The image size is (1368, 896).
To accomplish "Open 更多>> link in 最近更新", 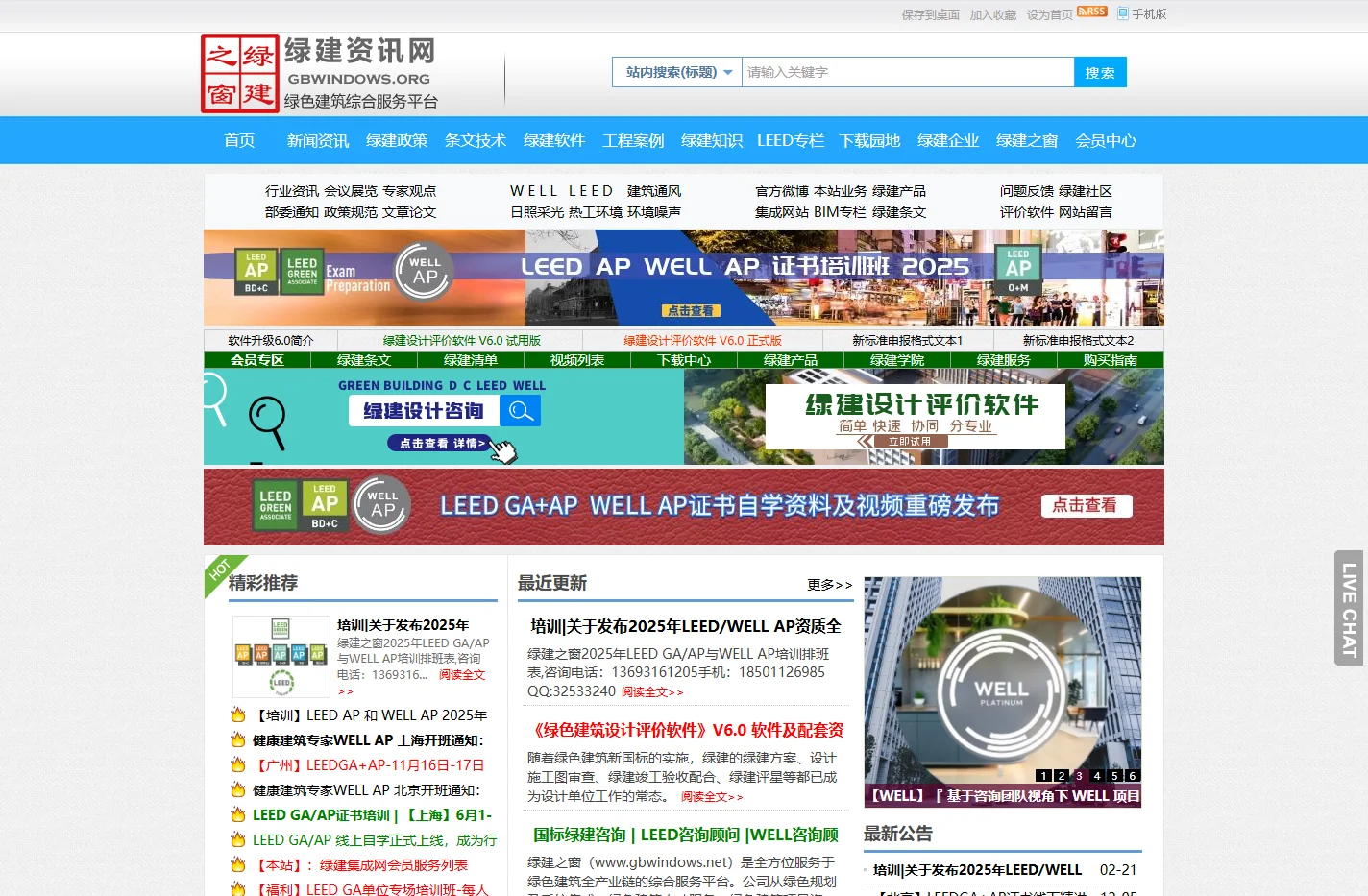I will tap(829, 584).
